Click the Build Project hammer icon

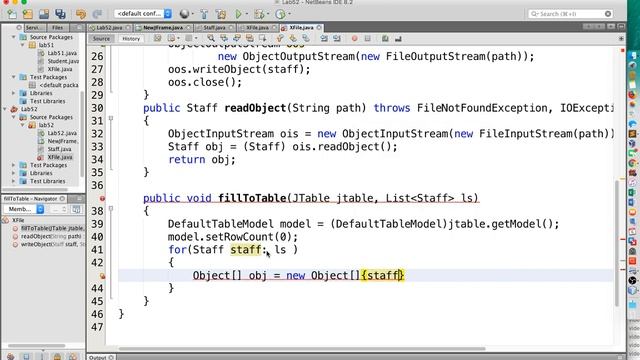click(x=204, y=14)
